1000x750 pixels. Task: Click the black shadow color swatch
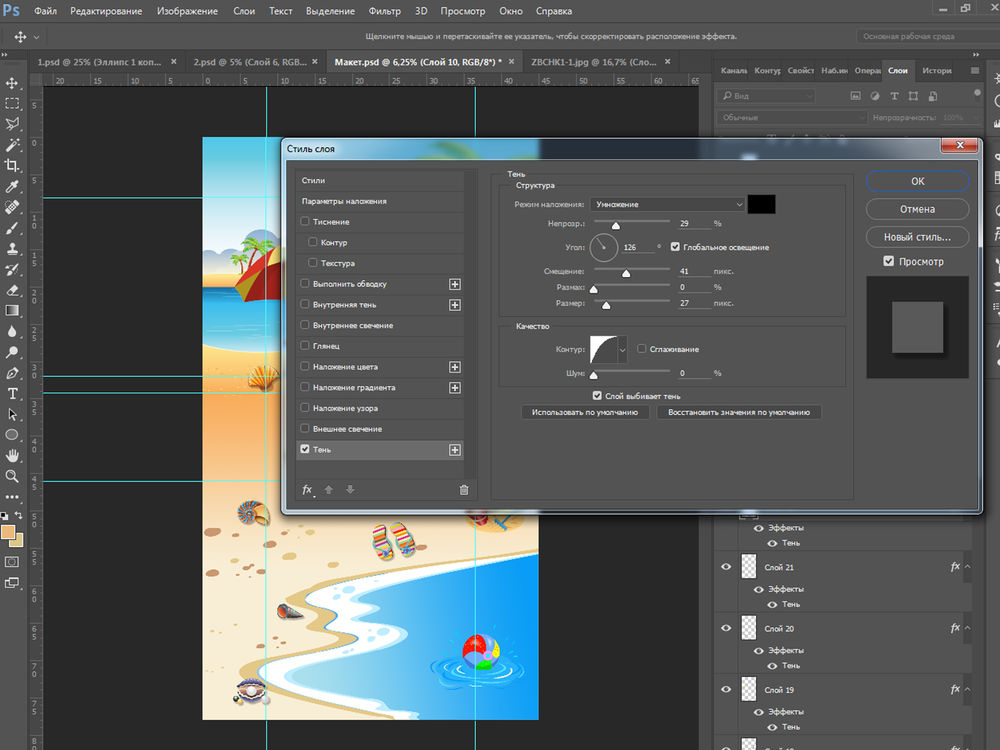(762, 204)
